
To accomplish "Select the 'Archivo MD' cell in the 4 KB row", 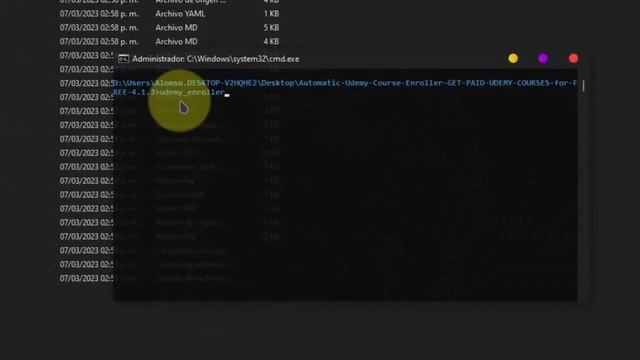I will point(176,42).
